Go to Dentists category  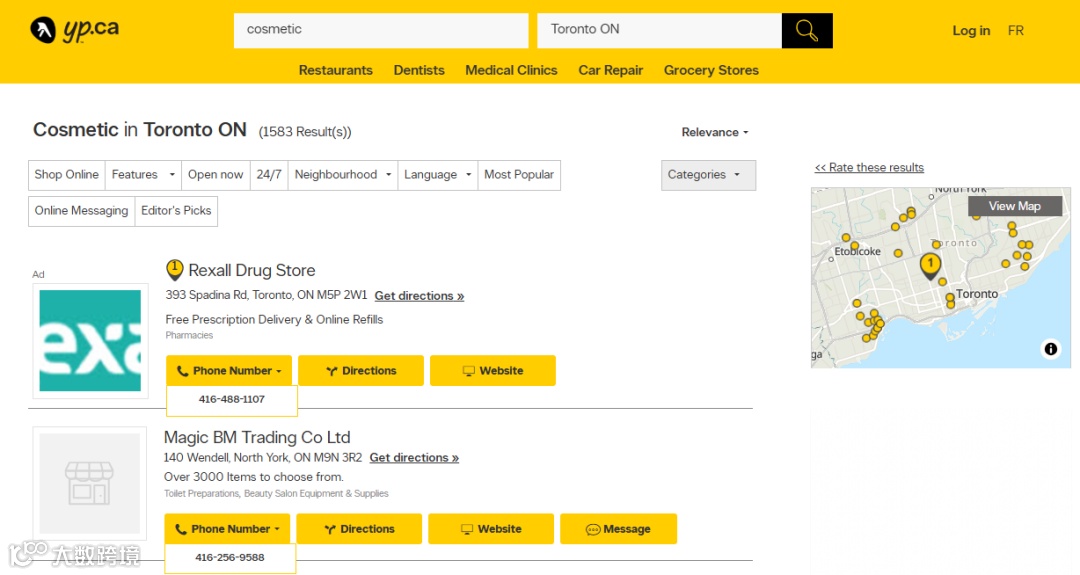coord(419,70)
